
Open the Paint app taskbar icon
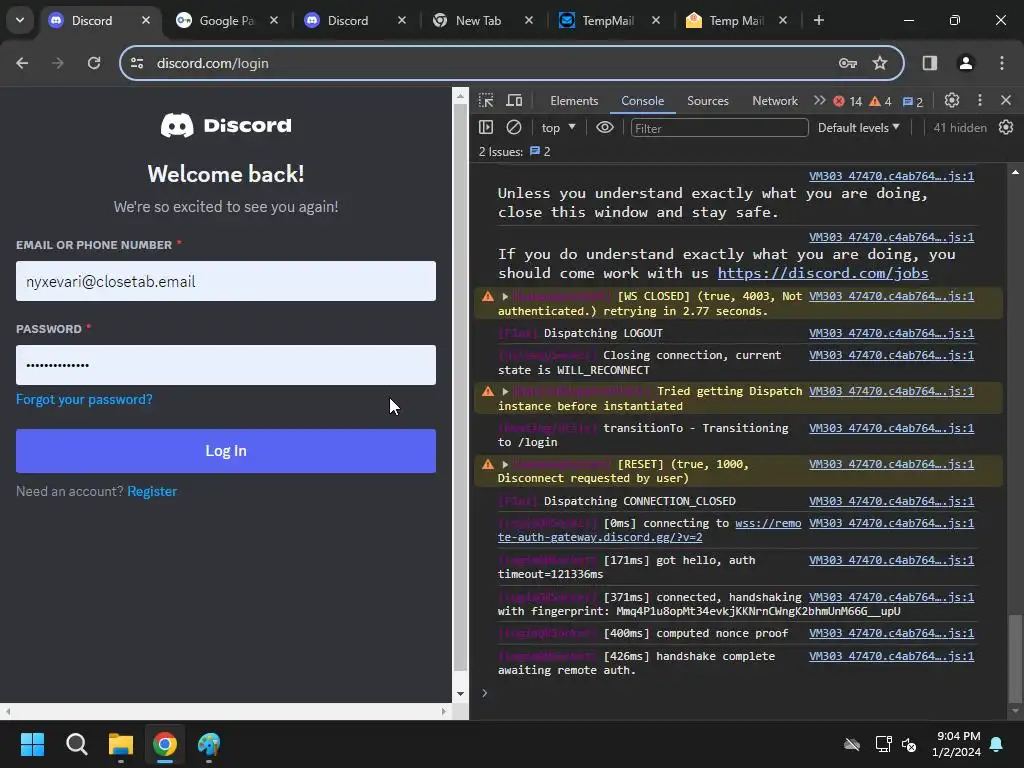click(209, 744)
